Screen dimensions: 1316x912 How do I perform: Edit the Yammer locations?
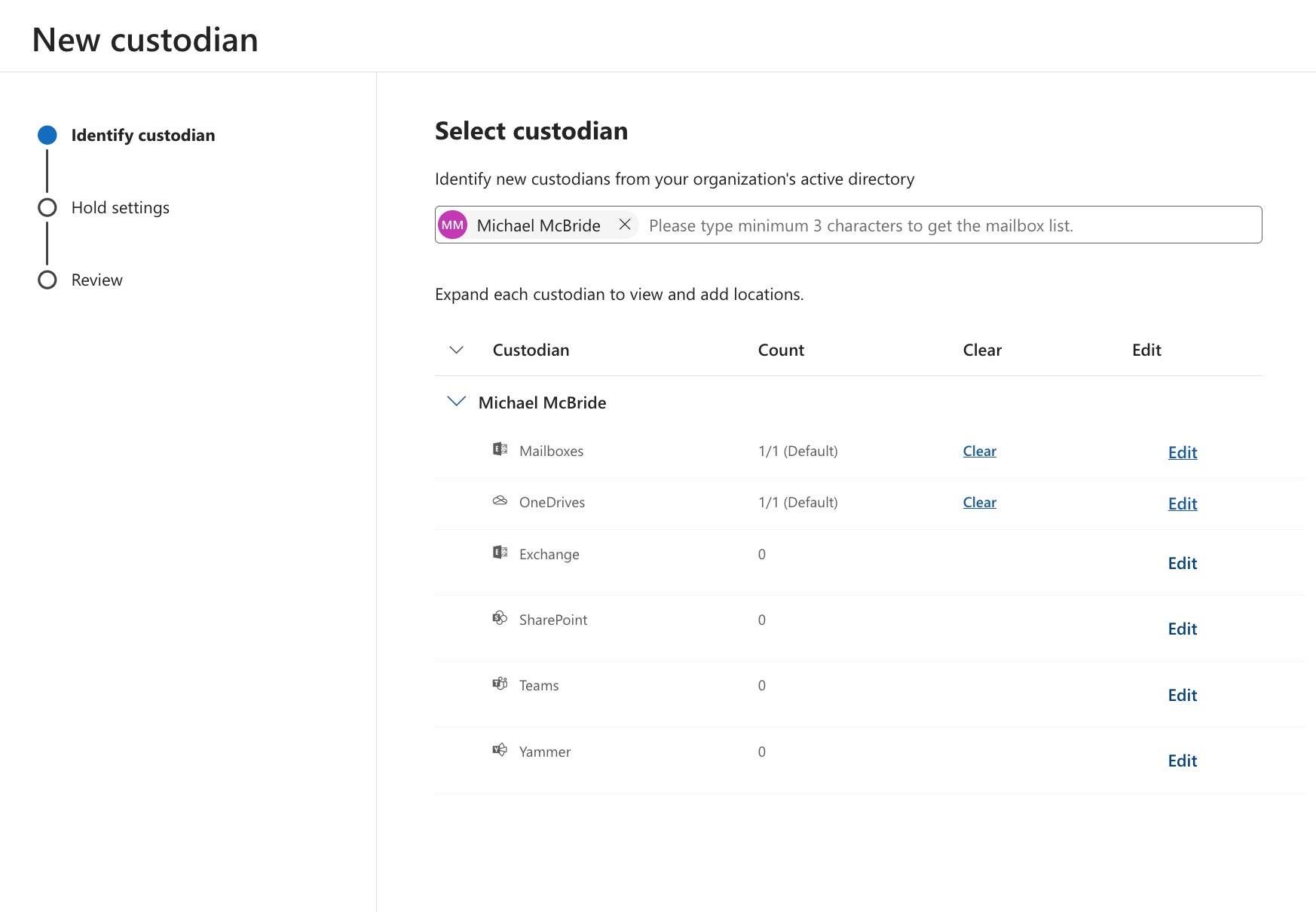[x=1182, y=761]
